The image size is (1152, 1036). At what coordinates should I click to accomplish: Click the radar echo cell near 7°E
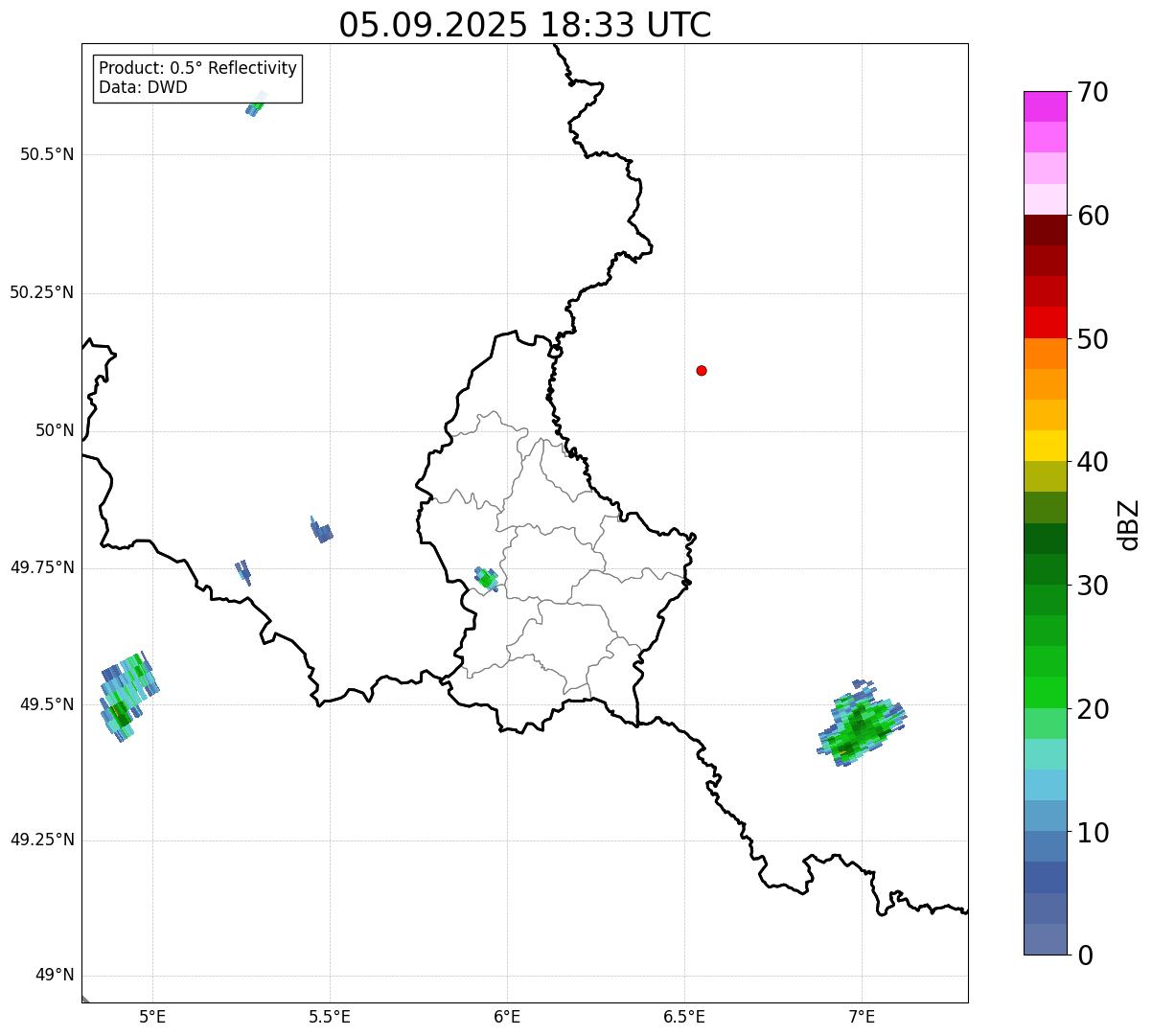click(862, 725)
